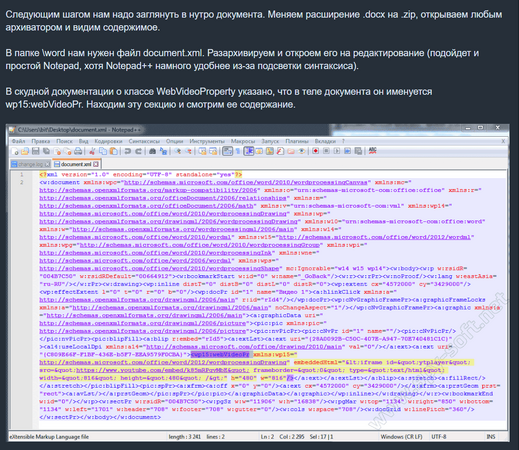Click Windows (CR LF) in status bar

coord(401,437)
